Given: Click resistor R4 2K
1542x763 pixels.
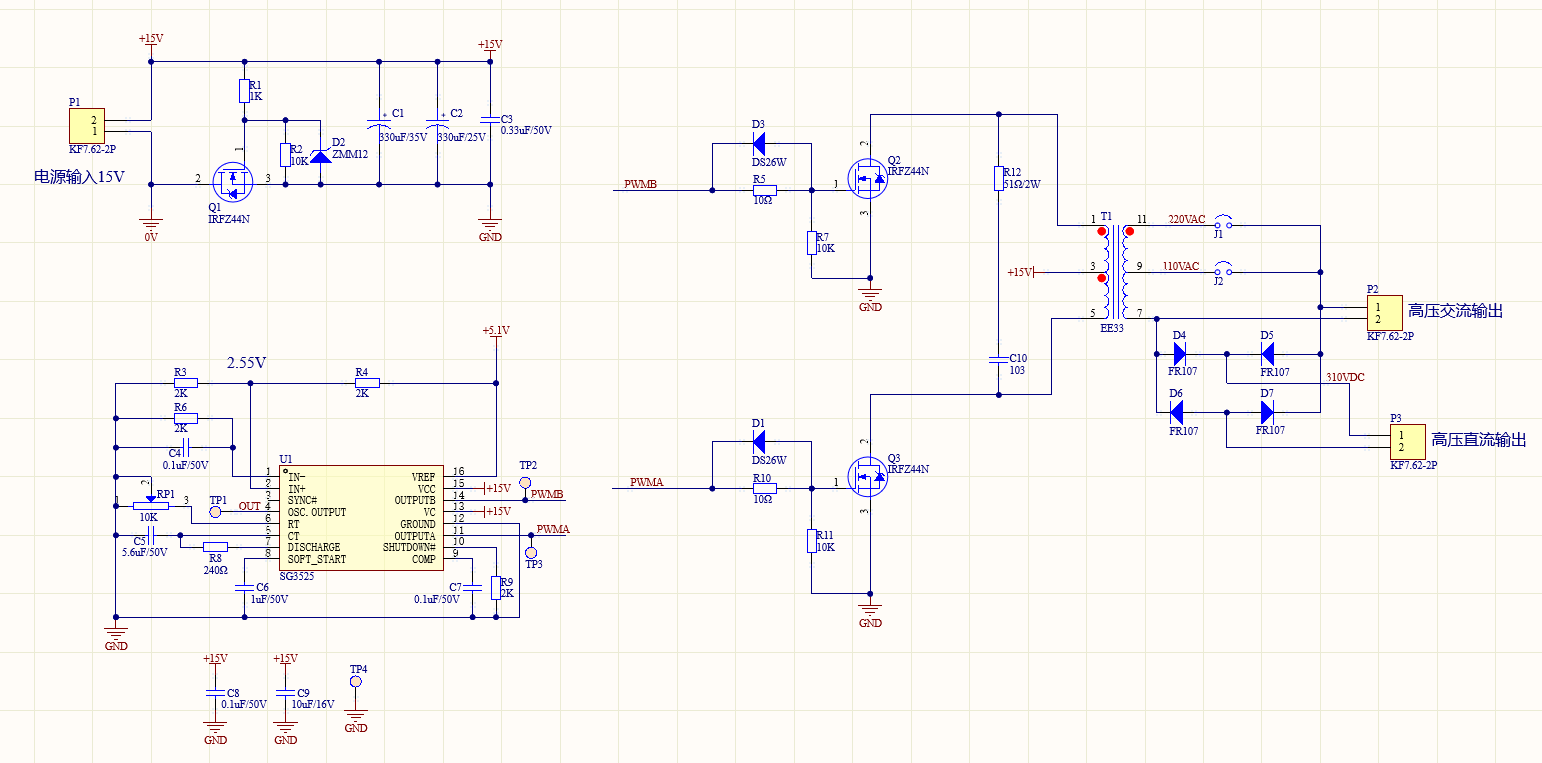Looking at the screenshot, I should click(367, 382).
